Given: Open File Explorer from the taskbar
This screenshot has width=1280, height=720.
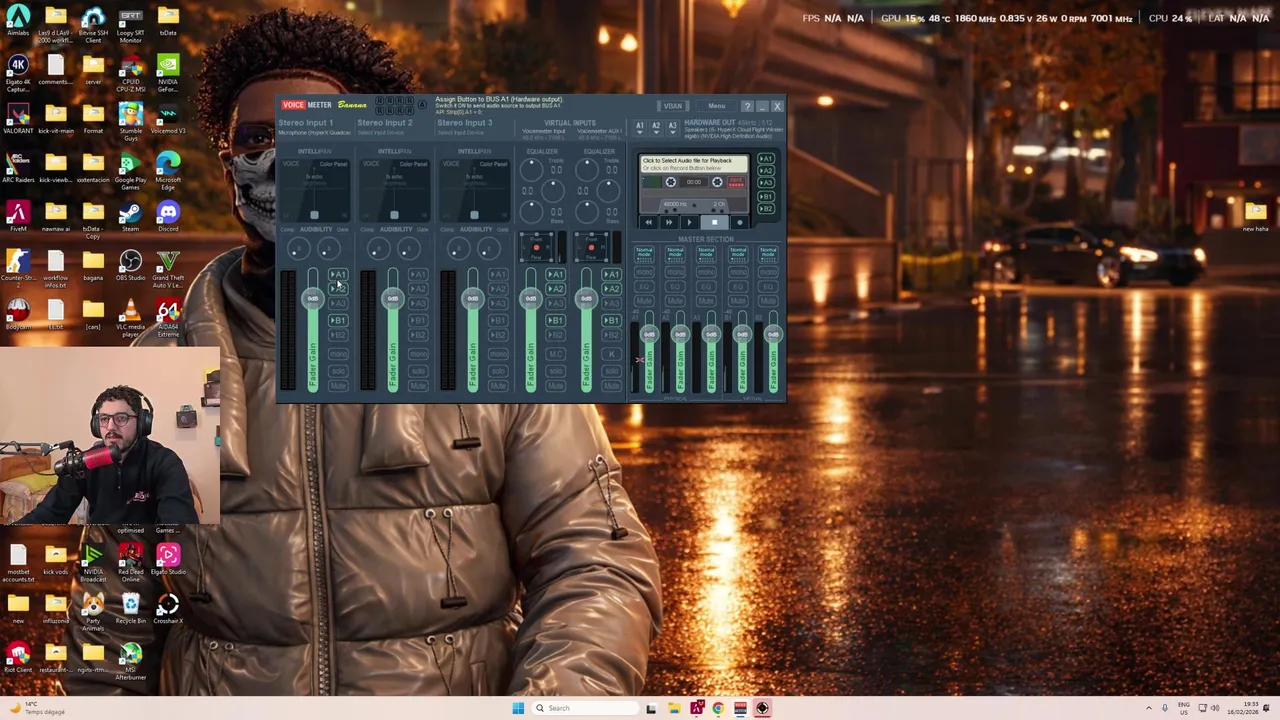Looking at the screenshot, I should click(x=674, y=708).
